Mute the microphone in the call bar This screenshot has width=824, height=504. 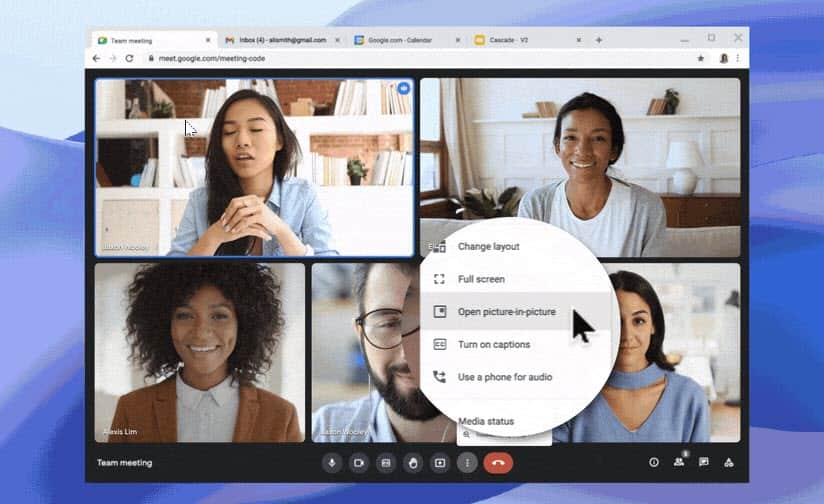[332, 463]
